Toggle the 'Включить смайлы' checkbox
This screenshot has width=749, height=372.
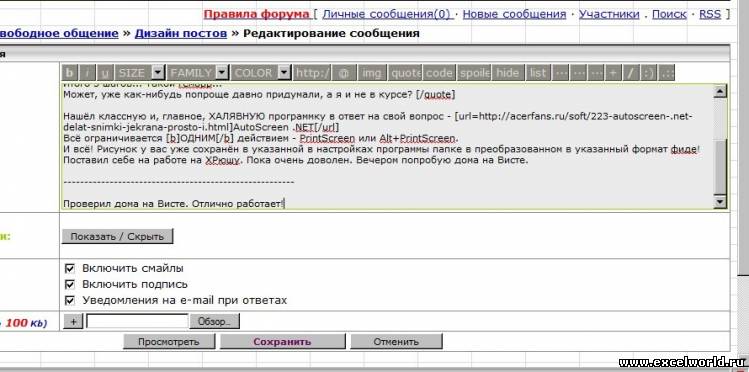[69, 268]
